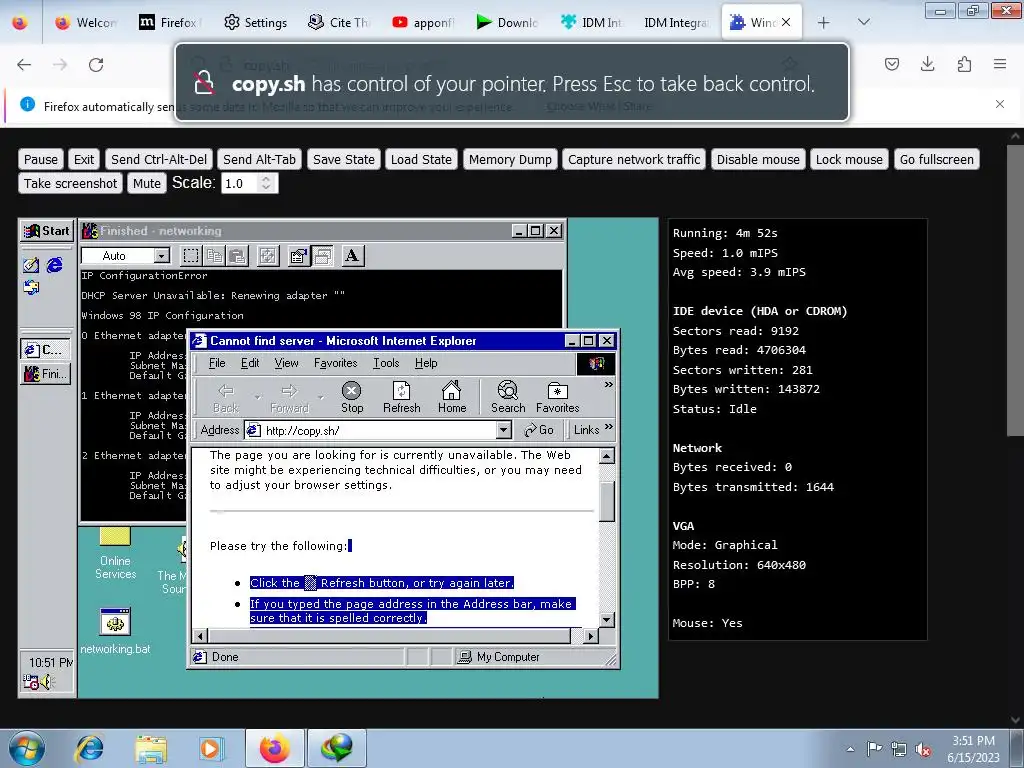This screenshot has height=768, width=1024.
Task: Click the Internet Download Manager taskbar icon
Action: pyautogui.click(x=336, y=748)
